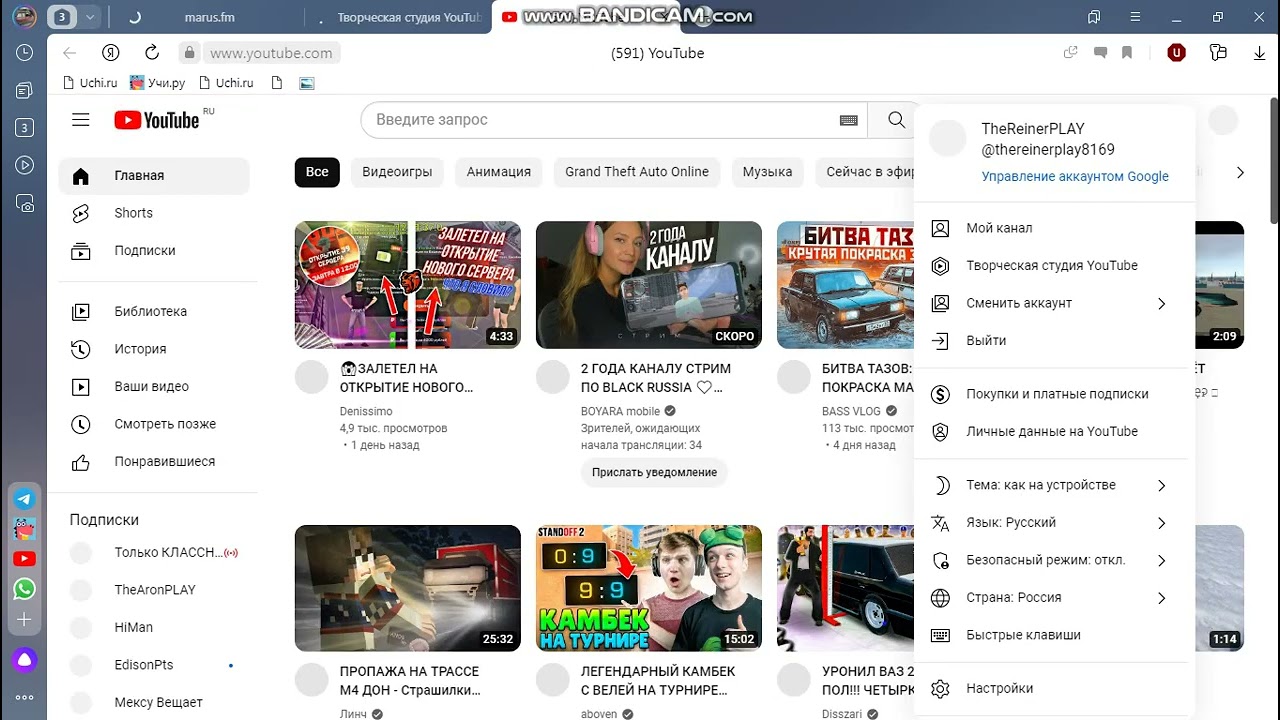
Task: Open browser downloads arrow icon
Action: [x=1259, y=53]
